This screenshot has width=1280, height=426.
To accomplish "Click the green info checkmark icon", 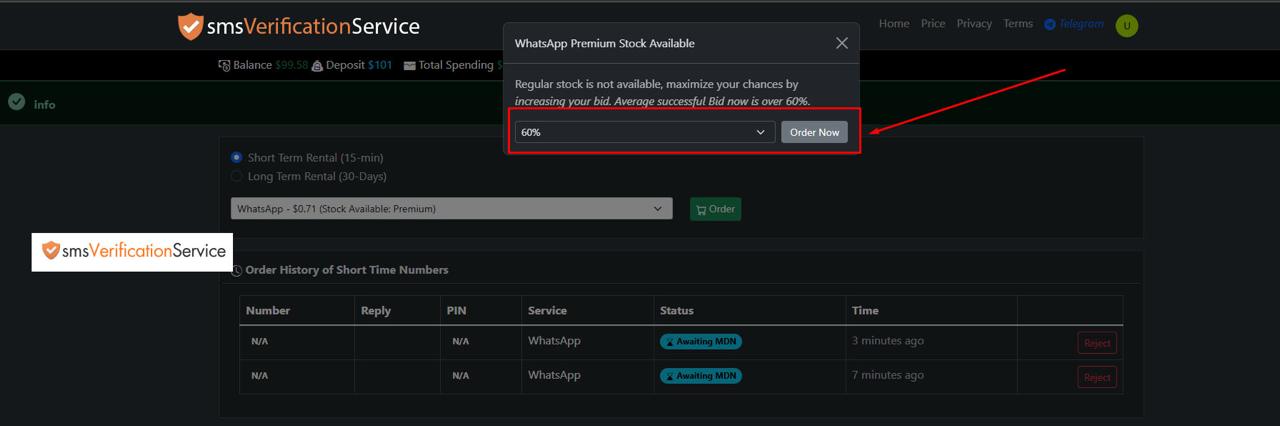I will [x=16, y=102].
